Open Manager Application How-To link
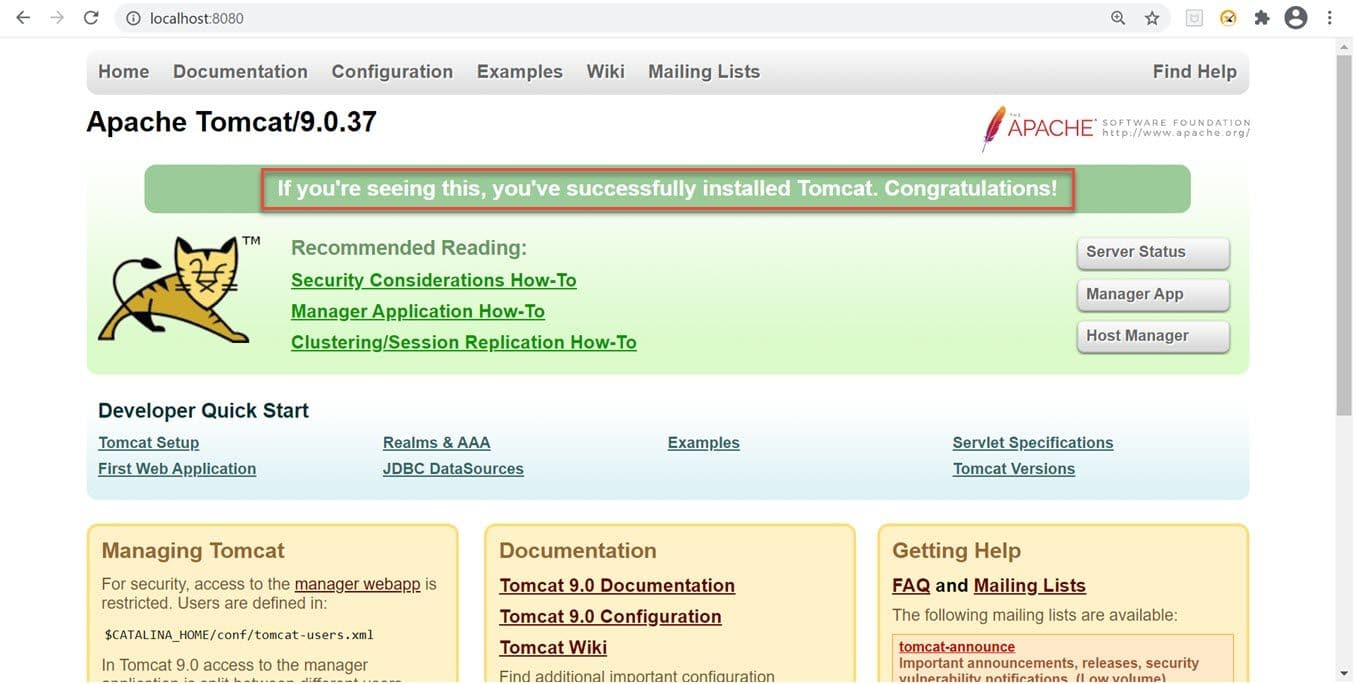 click(x=418, y=312)
